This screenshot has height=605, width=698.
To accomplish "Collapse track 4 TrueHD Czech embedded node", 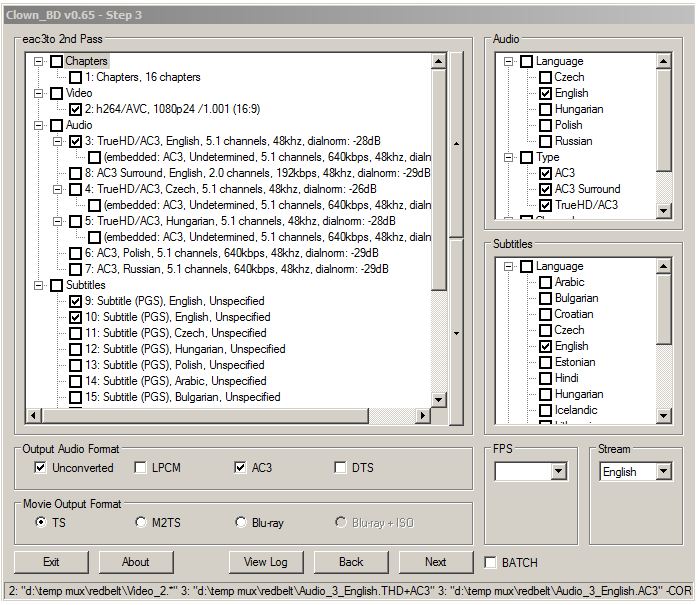I will pos(57,190).
